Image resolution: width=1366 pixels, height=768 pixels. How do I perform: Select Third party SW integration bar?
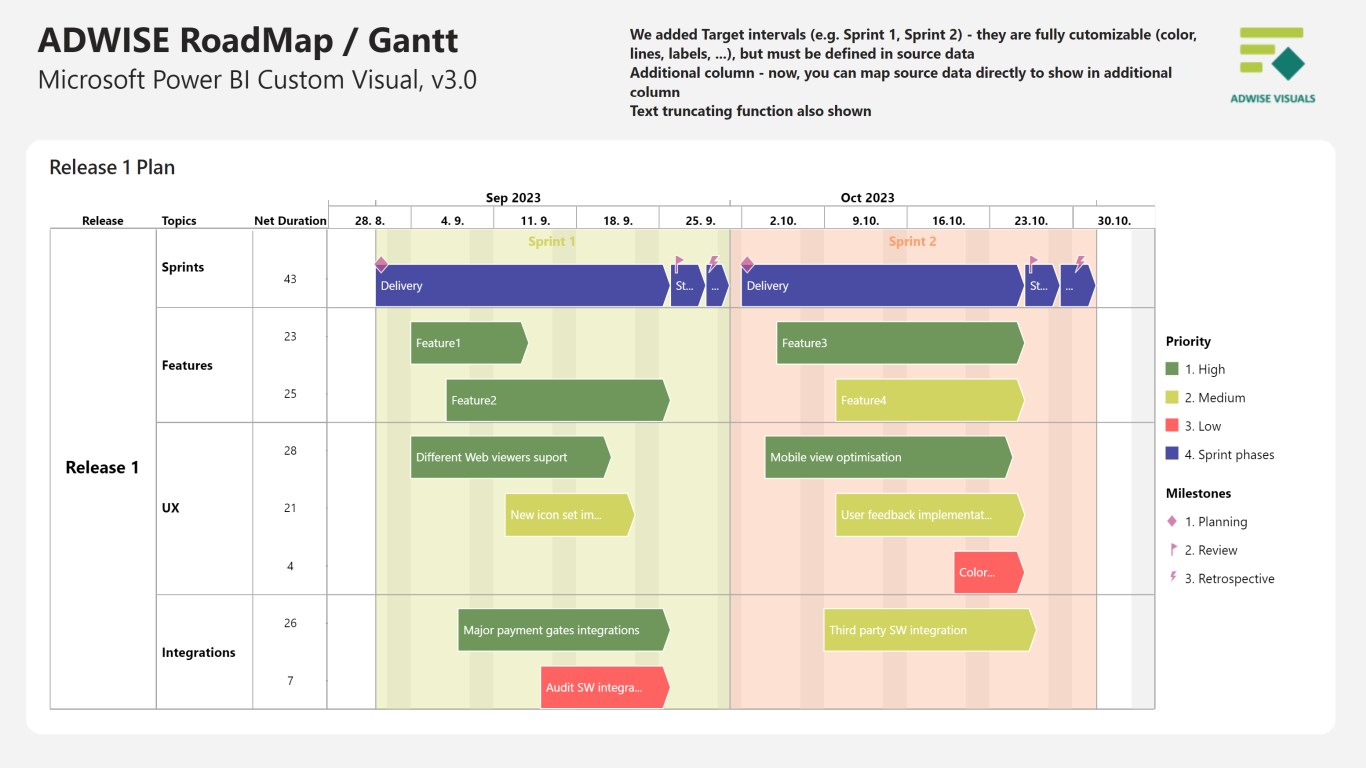click(x=930, y=630)
